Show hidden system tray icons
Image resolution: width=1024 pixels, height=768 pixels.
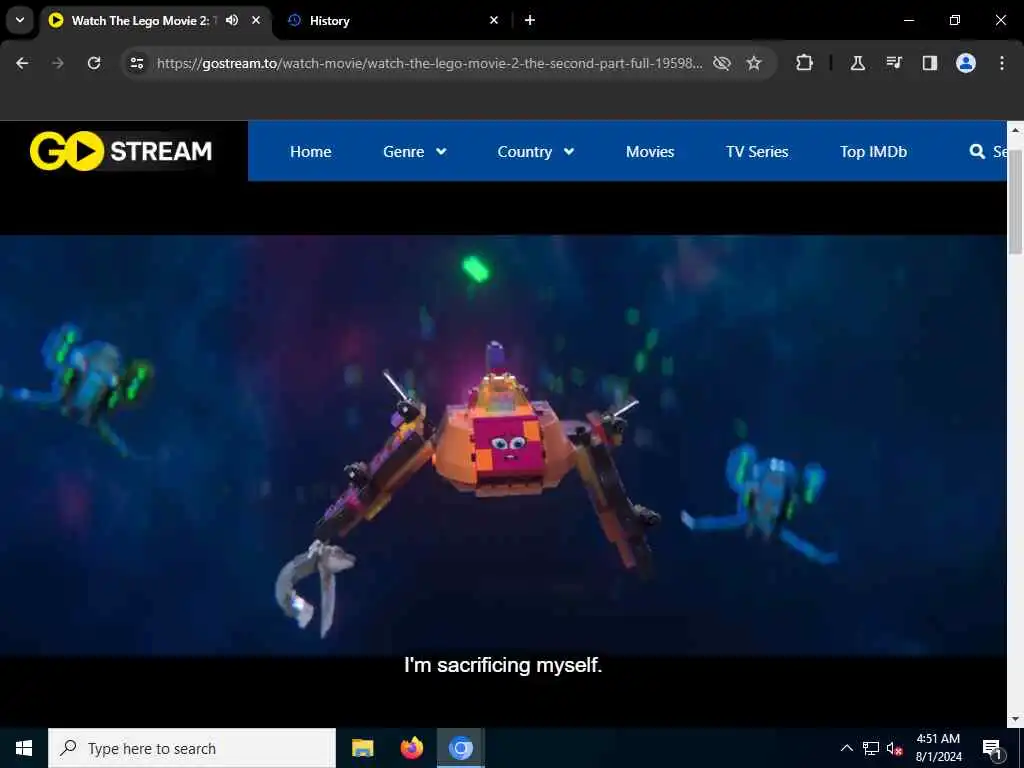click(x=846, y=748)
